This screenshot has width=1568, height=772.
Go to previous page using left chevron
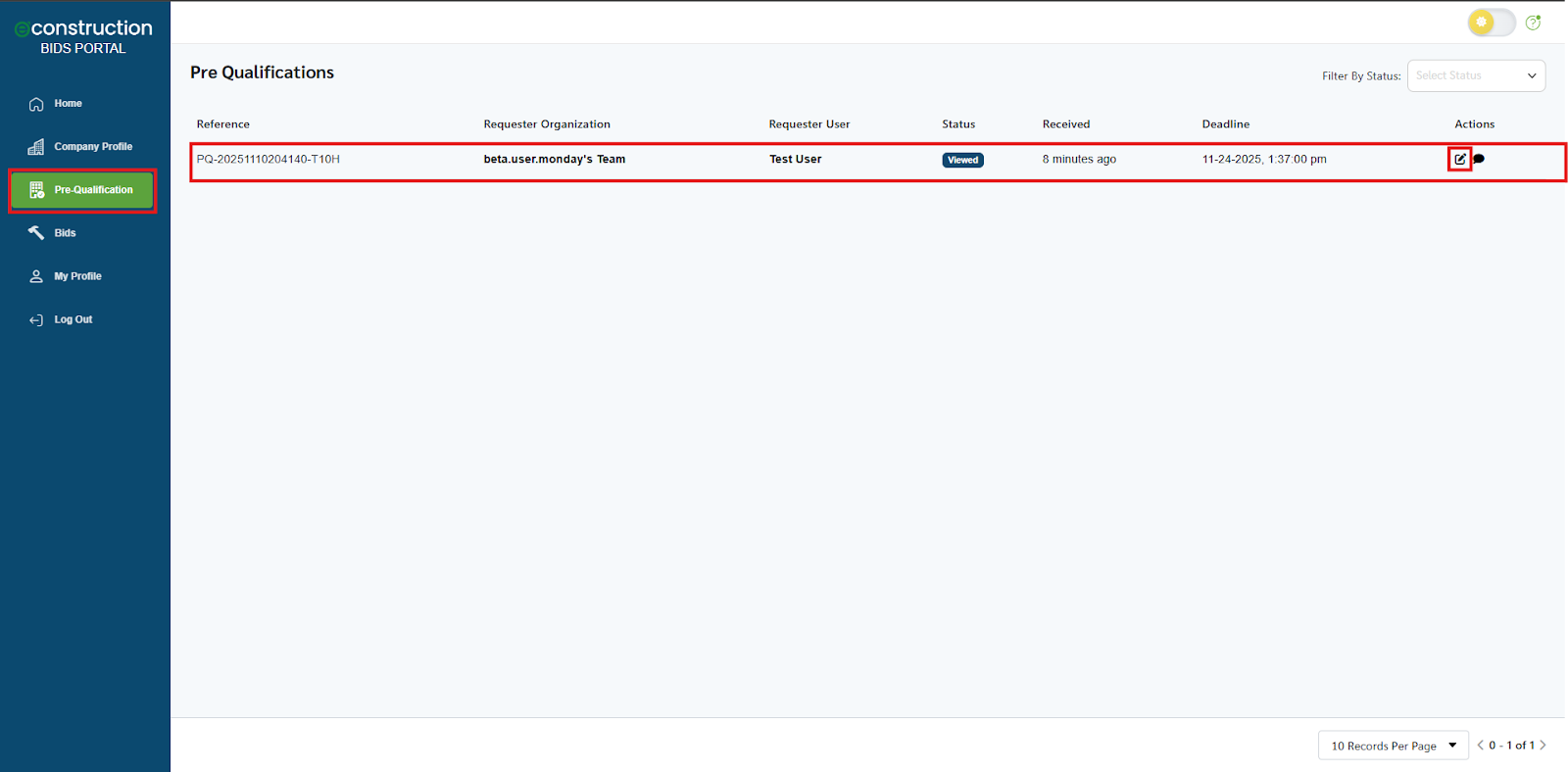click(1480, 746)
